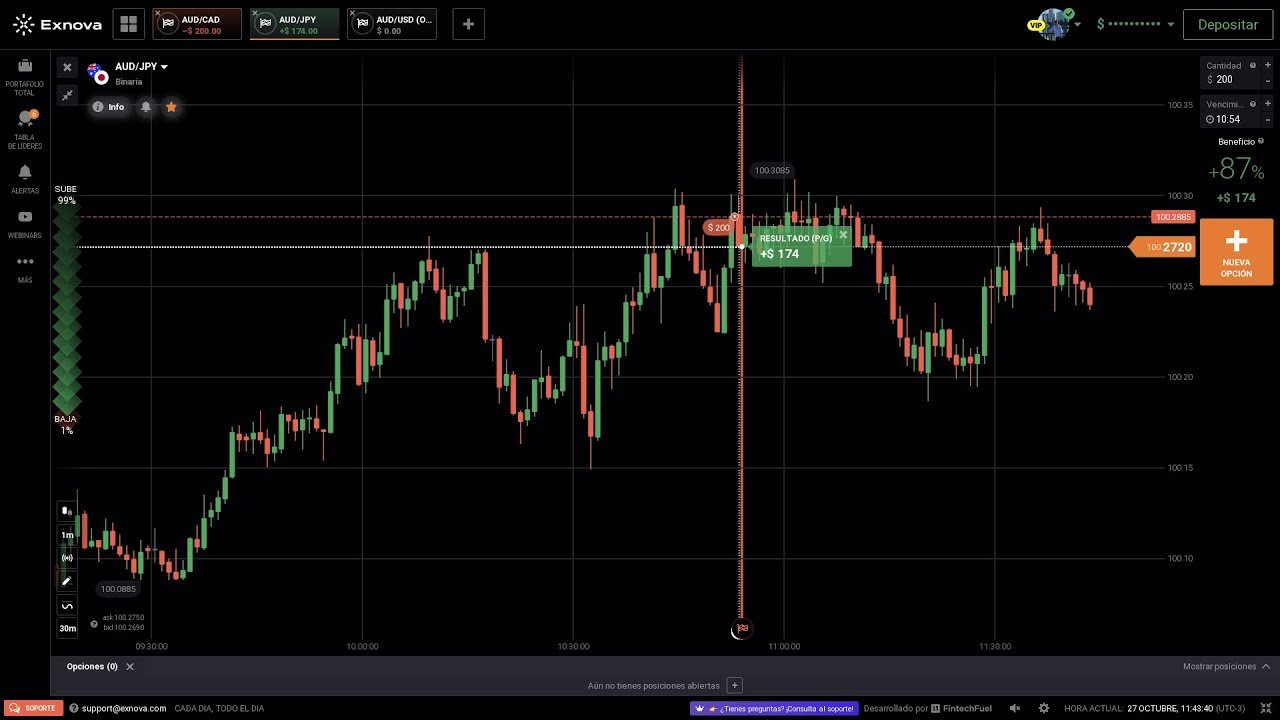
Task: Open the Tabla de Líderes leaderboard
Action: pyautogui.click(x=25, y=128)
